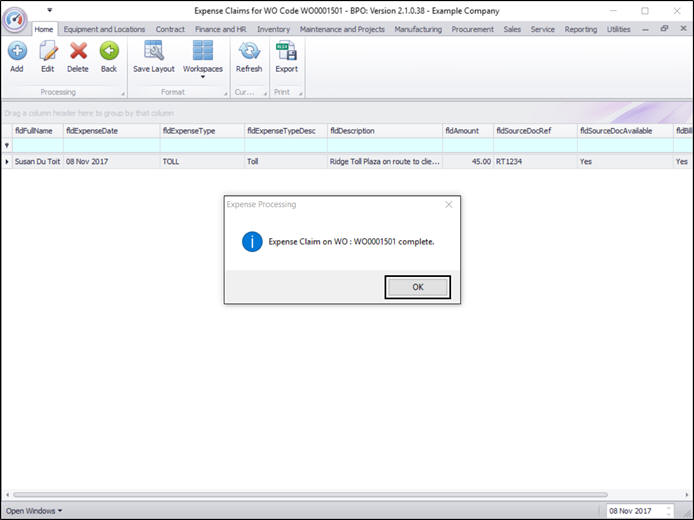The image size is (694, 520).
Task: Sort by fldSourceDocRef column header
Action: [x=536, y=131]
